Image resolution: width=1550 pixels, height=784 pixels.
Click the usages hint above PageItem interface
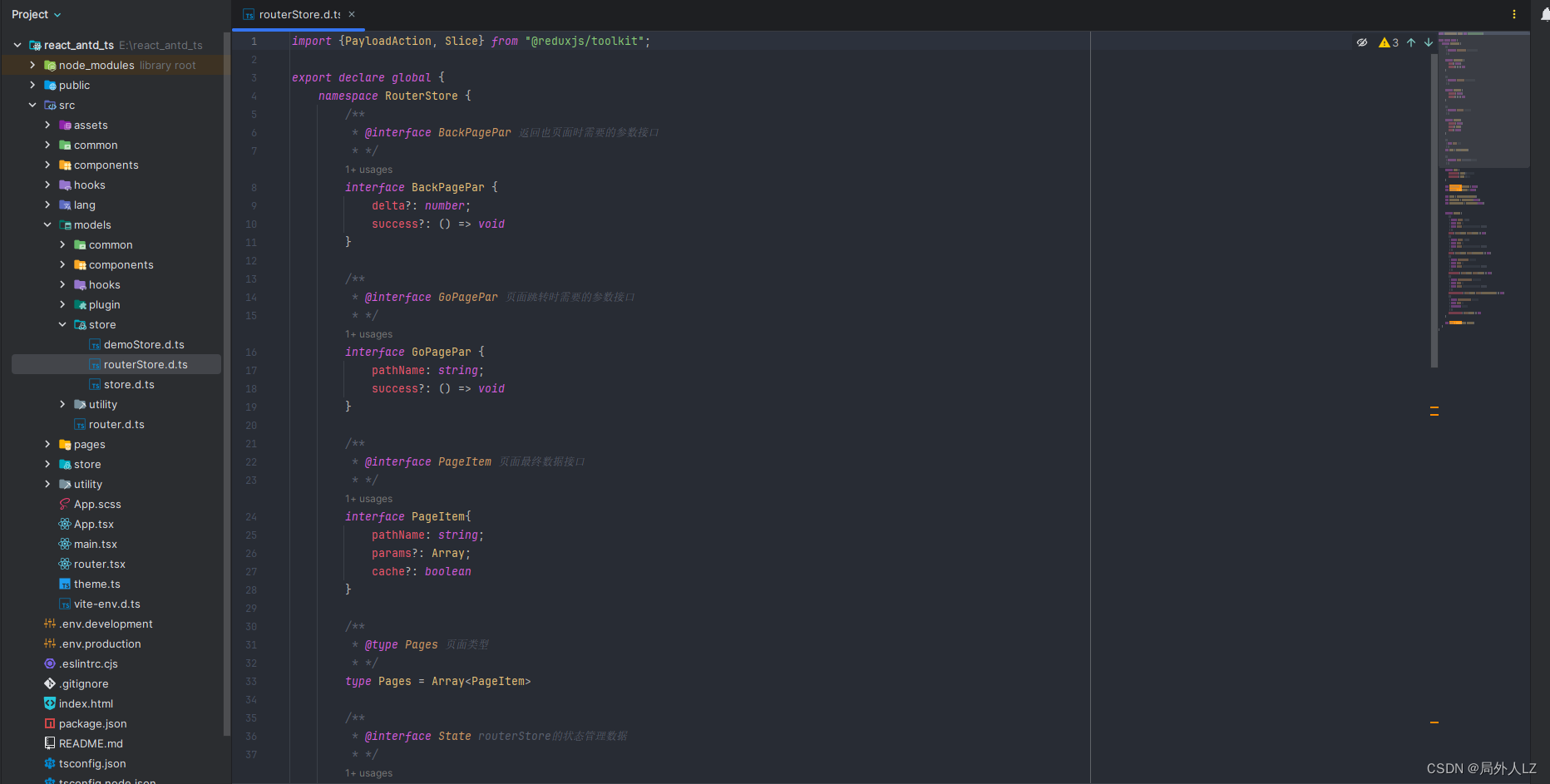368,499
